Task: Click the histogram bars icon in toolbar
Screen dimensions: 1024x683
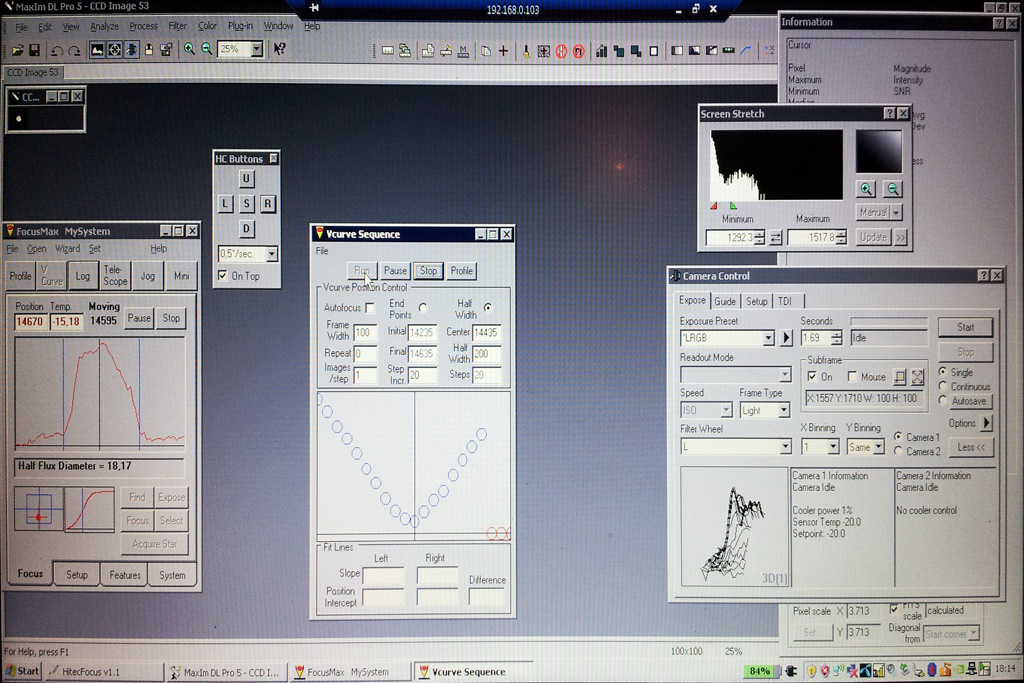Action: (602, 50)
